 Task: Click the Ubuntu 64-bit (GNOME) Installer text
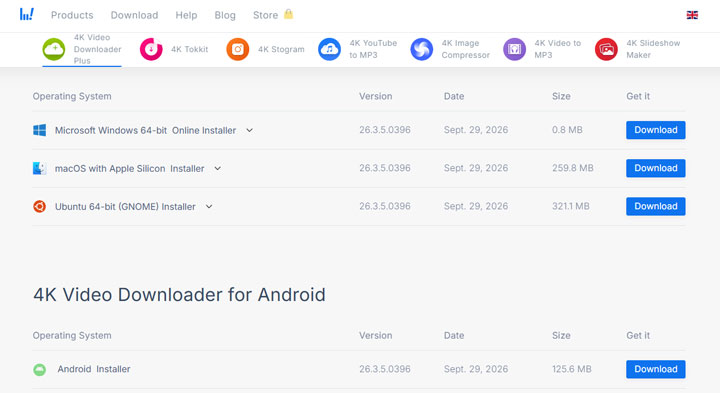[125, 207]
